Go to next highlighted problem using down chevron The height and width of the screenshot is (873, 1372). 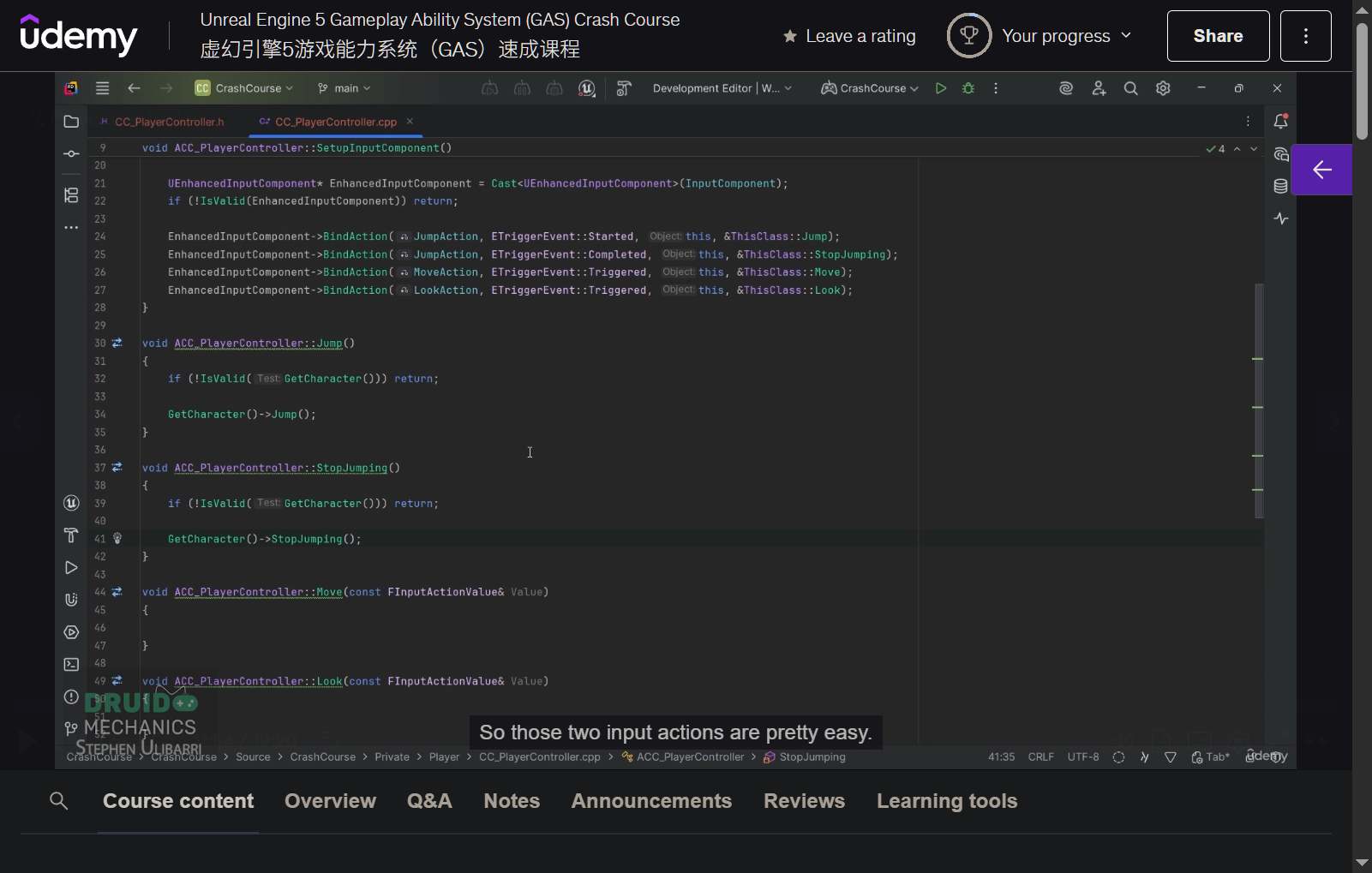1254,149
